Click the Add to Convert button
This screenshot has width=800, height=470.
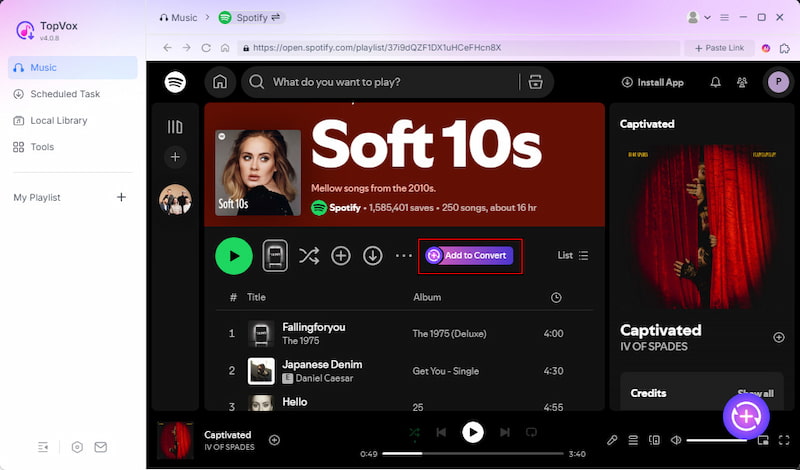click(469, 255)
